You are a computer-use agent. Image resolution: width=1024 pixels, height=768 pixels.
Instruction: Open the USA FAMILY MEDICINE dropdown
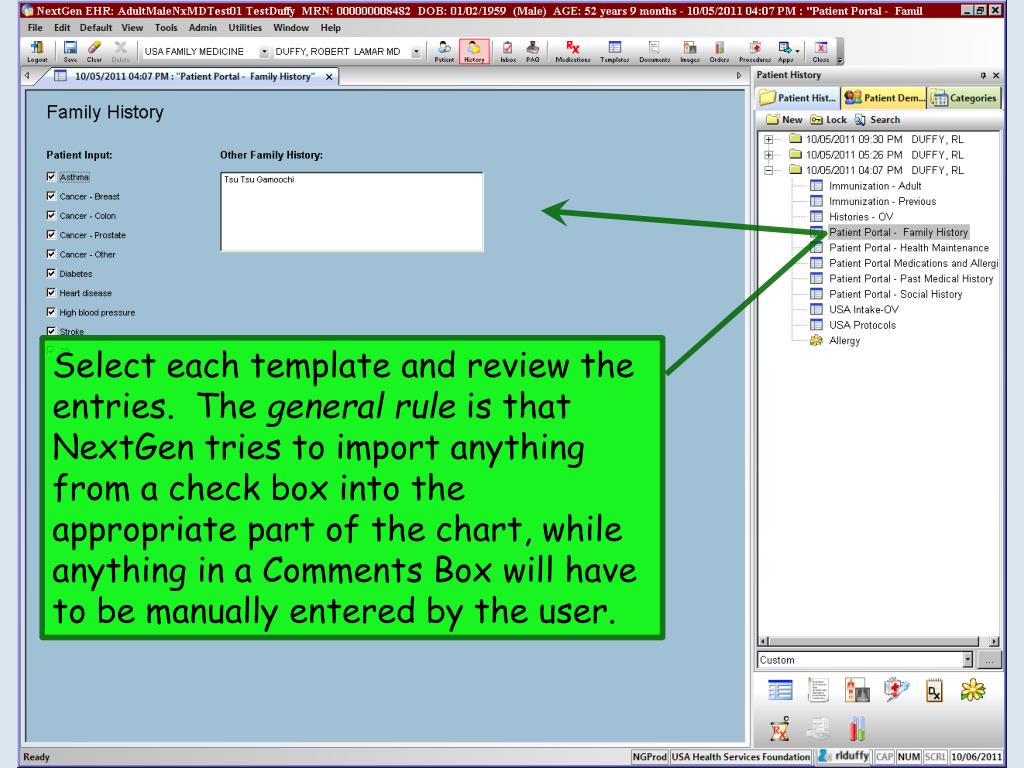(264, 52)
